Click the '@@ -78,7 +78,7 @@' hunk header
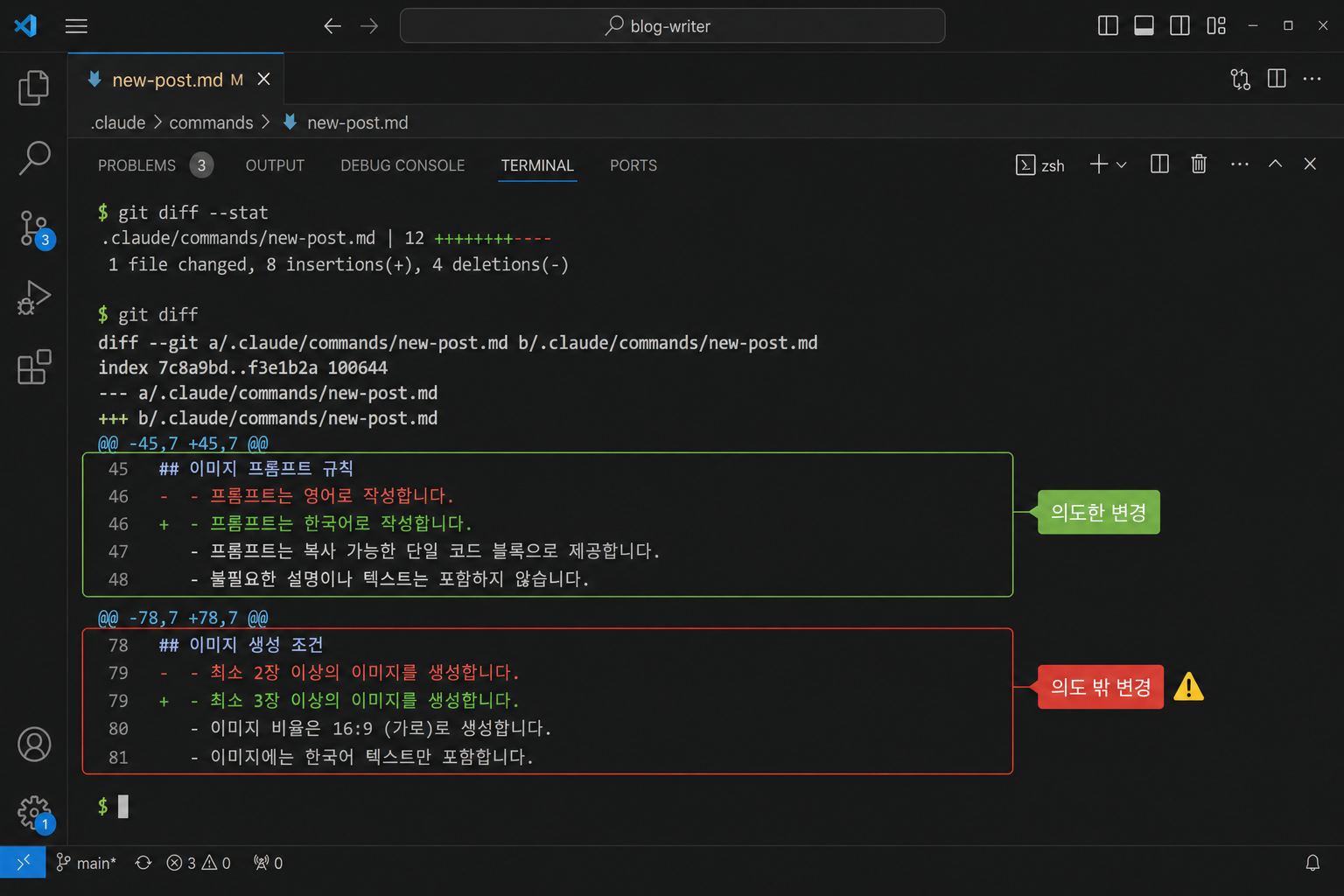 (x=183, y=619)
